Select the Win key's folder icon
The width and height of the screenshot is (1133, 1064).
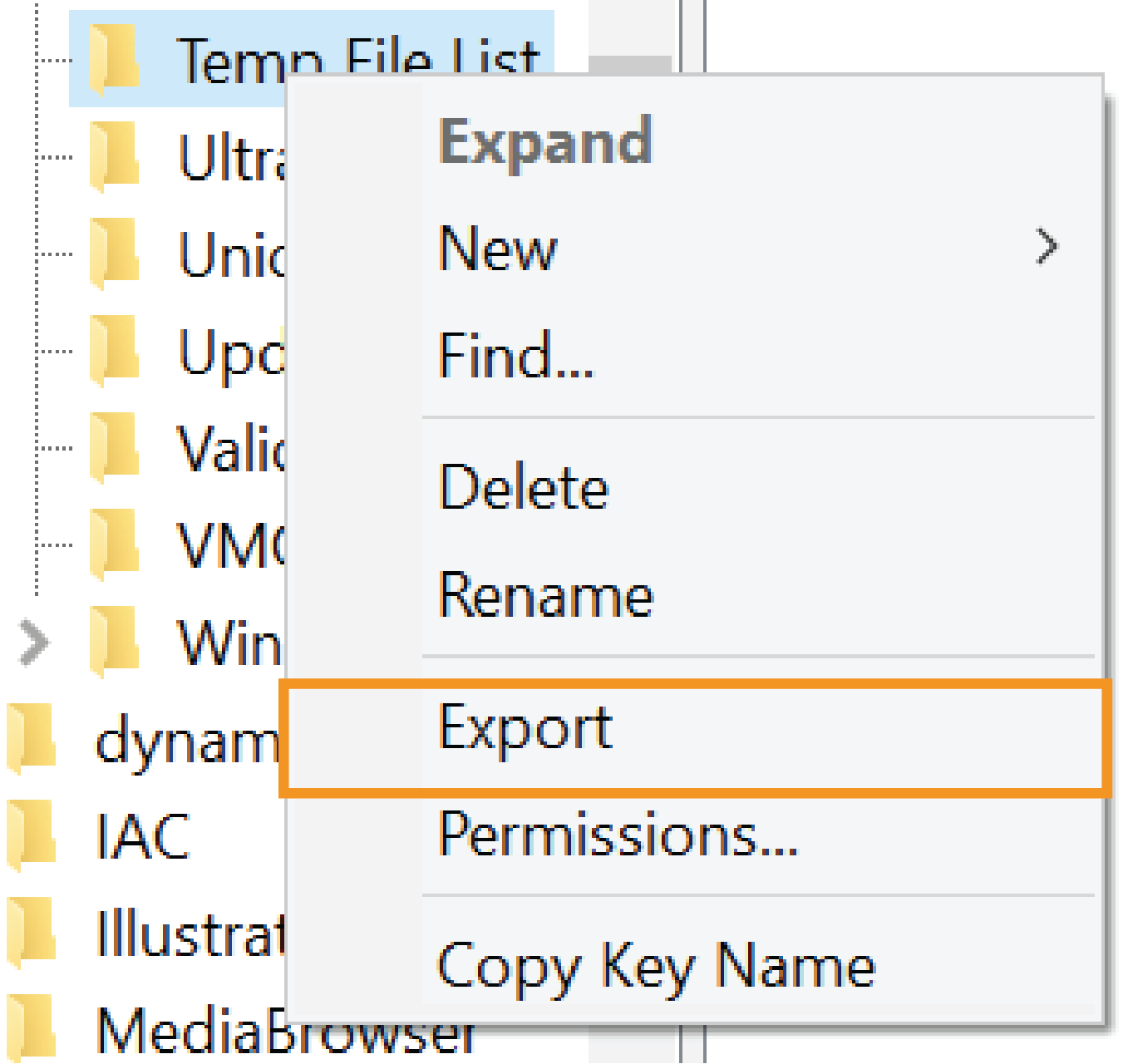coord(112,640)
